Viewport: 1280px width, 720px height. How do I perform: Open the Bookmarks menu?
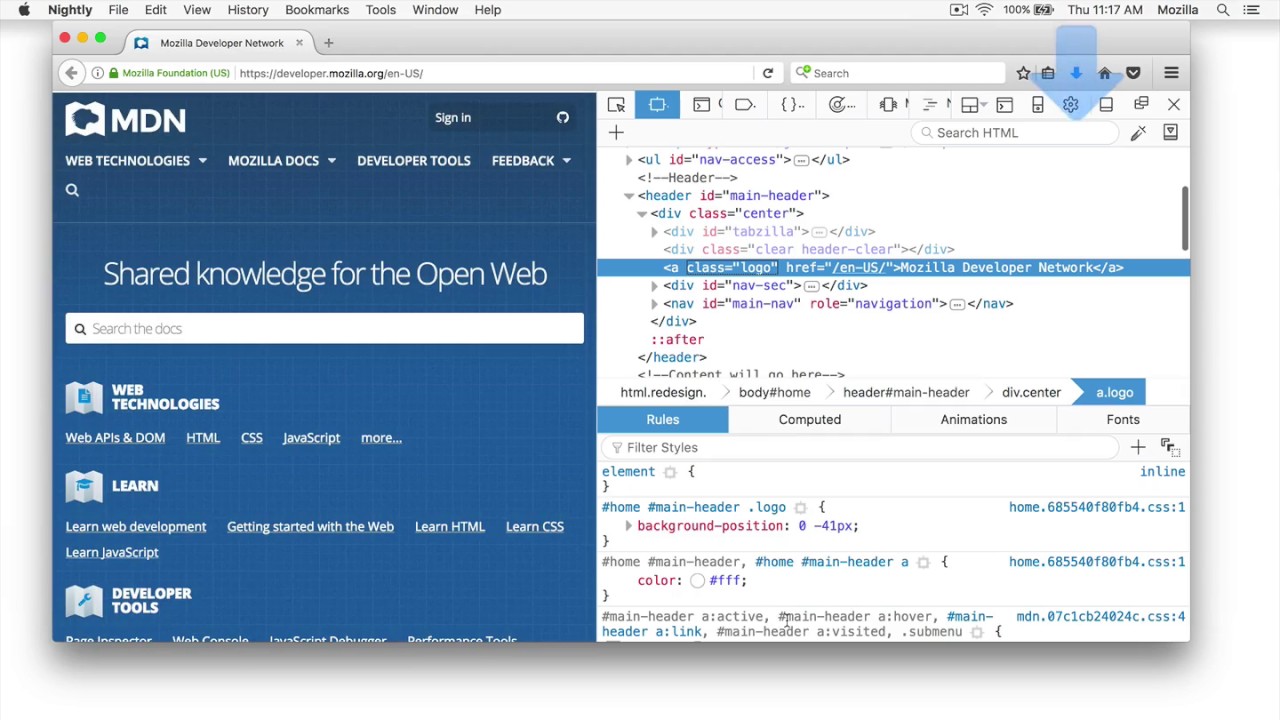pyautogui.click(x=317, y=10)
